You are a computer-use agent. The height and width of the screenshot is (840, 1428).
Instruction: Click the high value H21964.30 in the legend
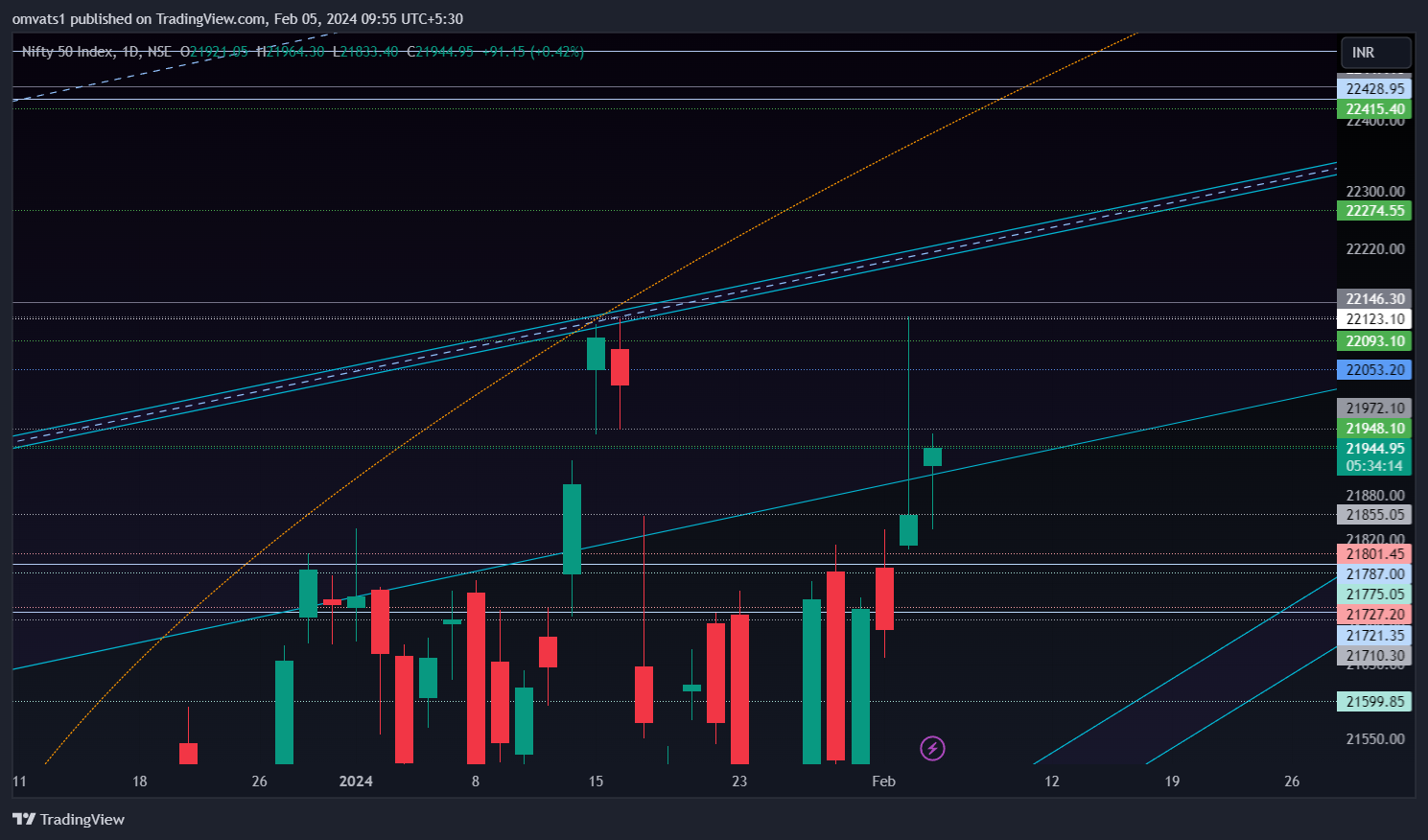tap(291, 52)
